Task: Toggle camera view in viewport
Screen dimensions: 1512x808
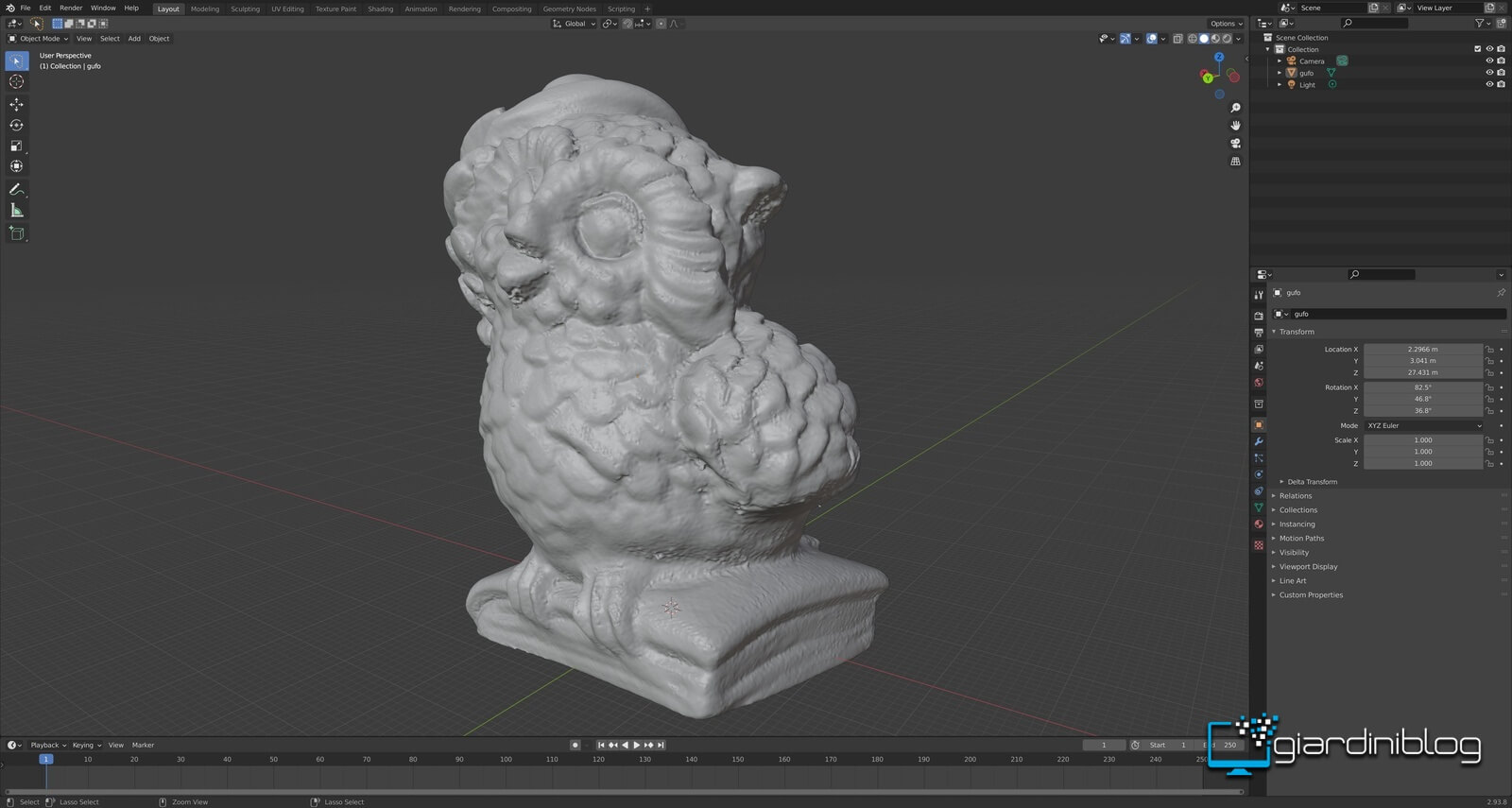Action: (1235, 144)
